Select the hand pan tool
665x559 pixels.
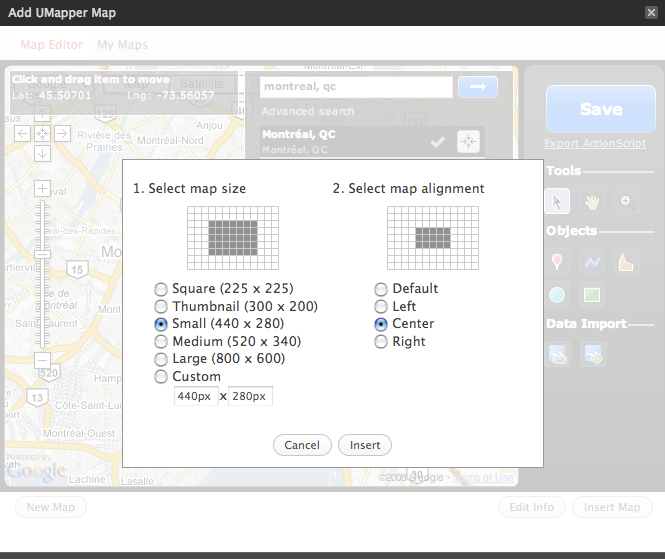coord(592,201)
